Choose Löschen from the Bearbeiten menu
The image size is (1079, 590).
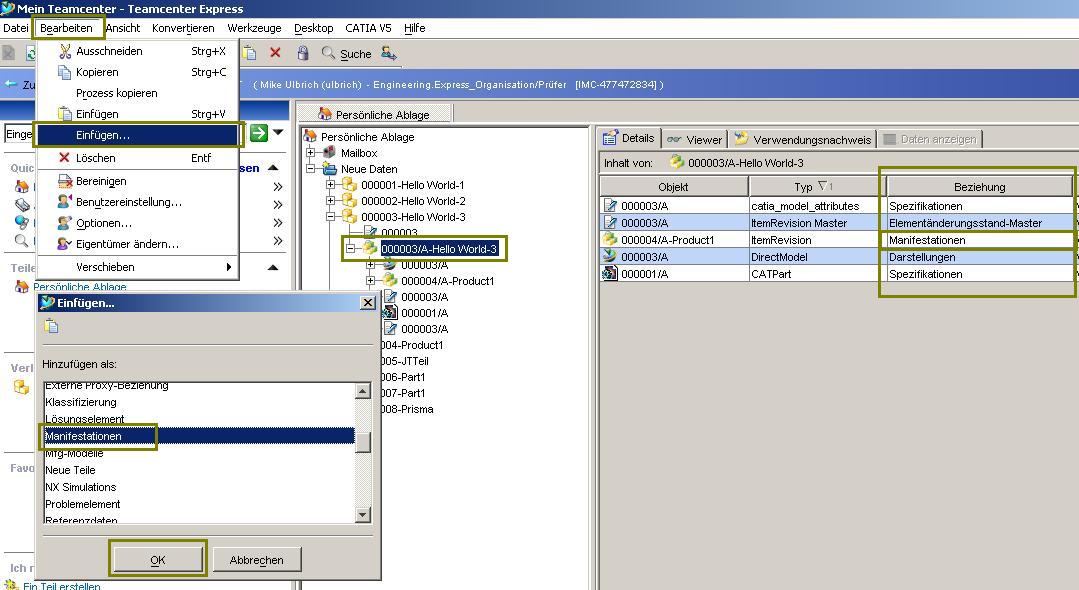click(138, 158)
